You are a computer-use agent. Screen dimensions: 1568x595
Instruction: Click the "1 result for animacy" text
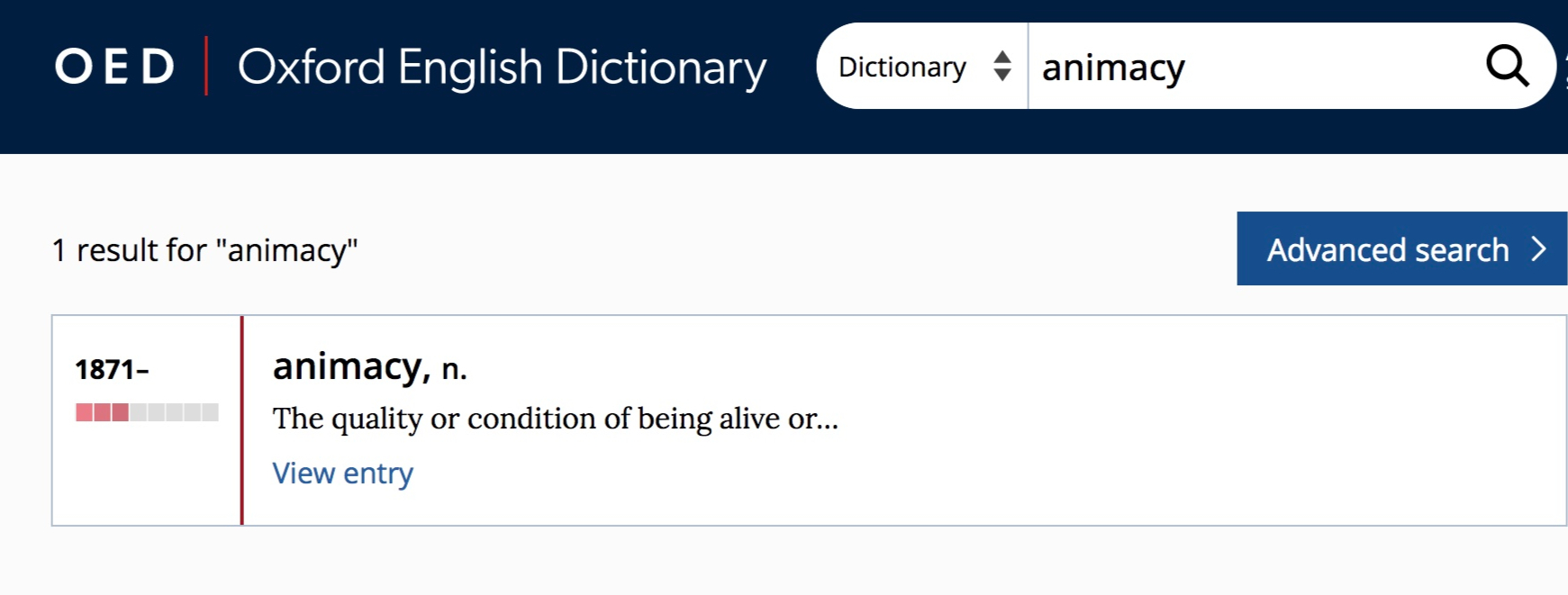coord(204,250)
